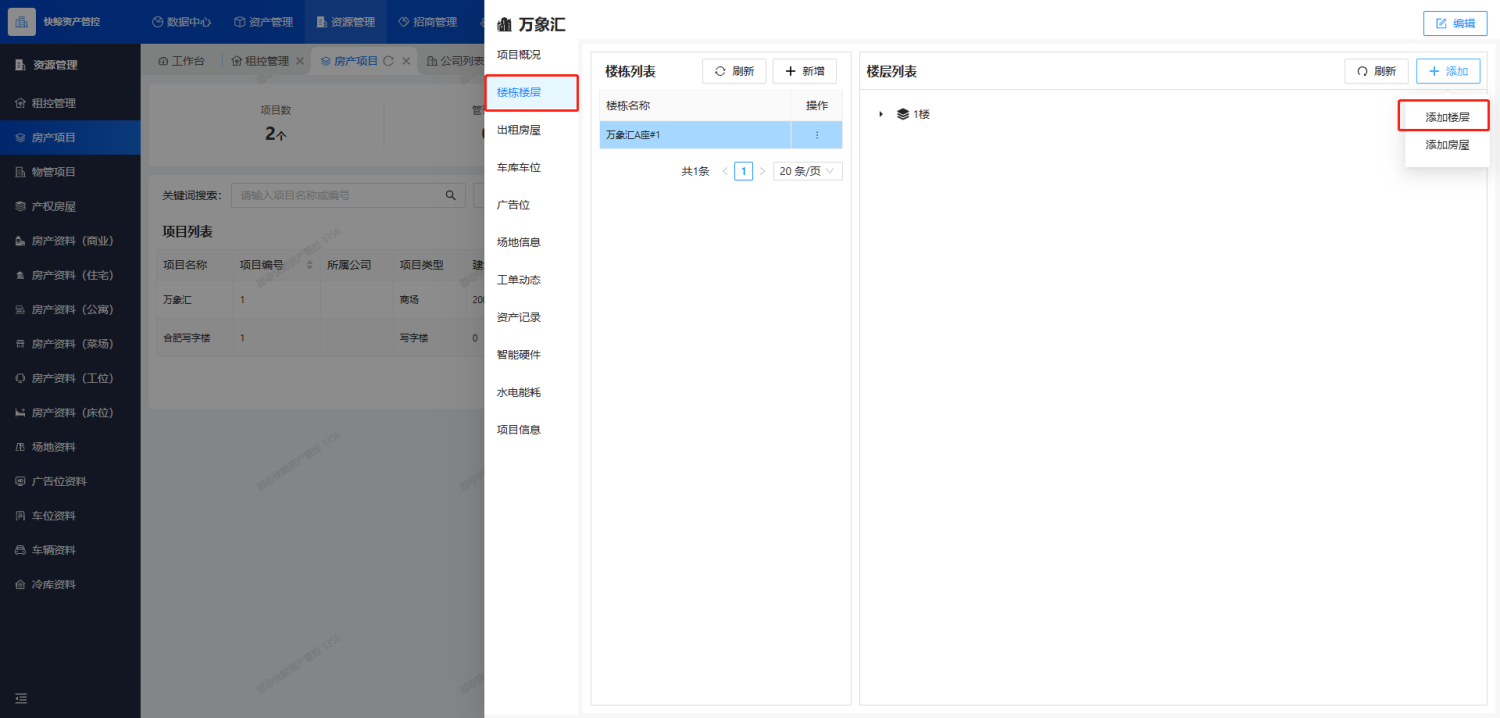Open 房产资料（住宅） in the sidebar
The width and height of the screenshot is (1500, 718).
(70, 275)
